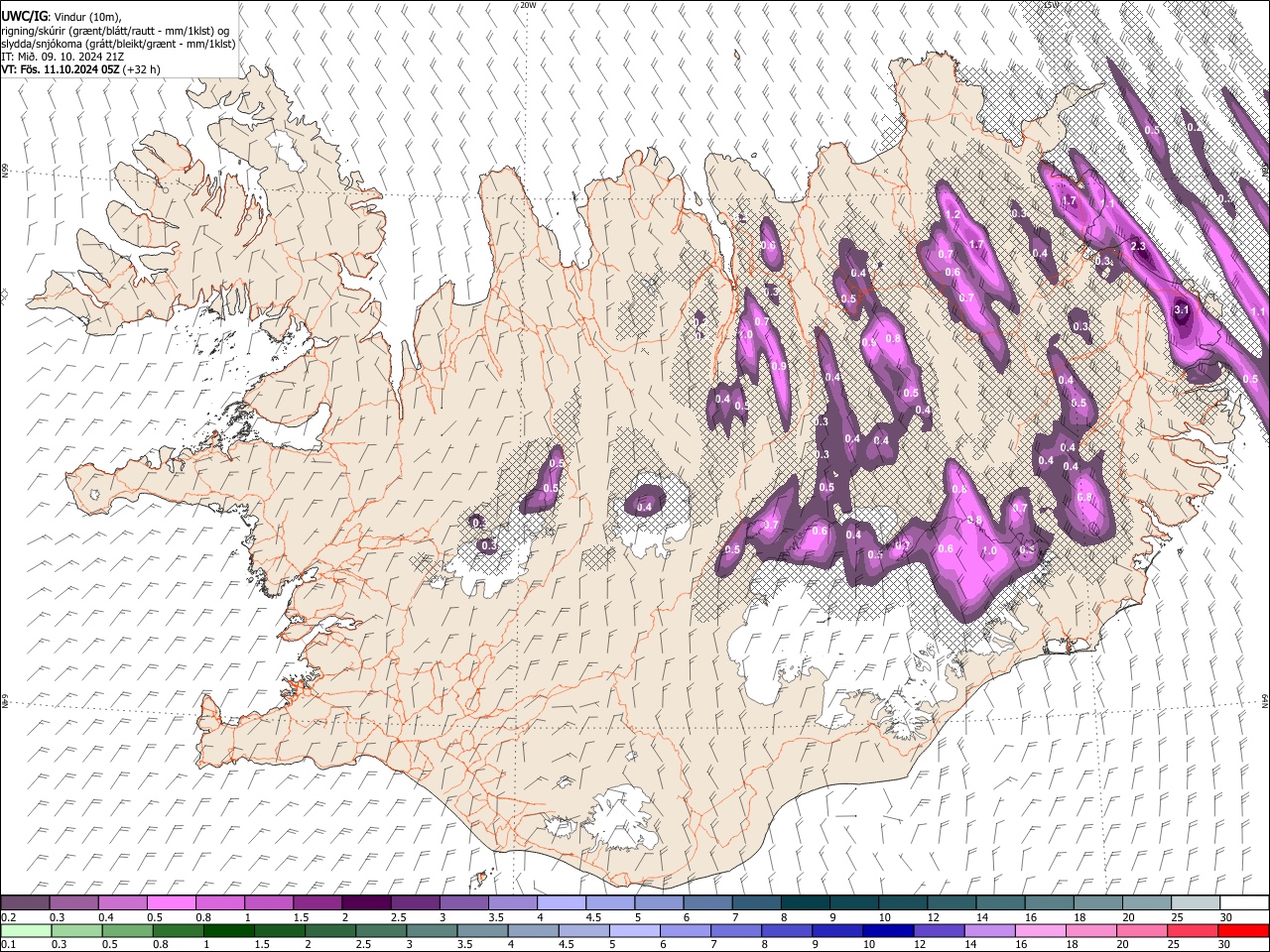Click the snow legend swatch starting at 0.2
The width and height of the screenshot is (1270, 952).
click(x=25, y=903)
